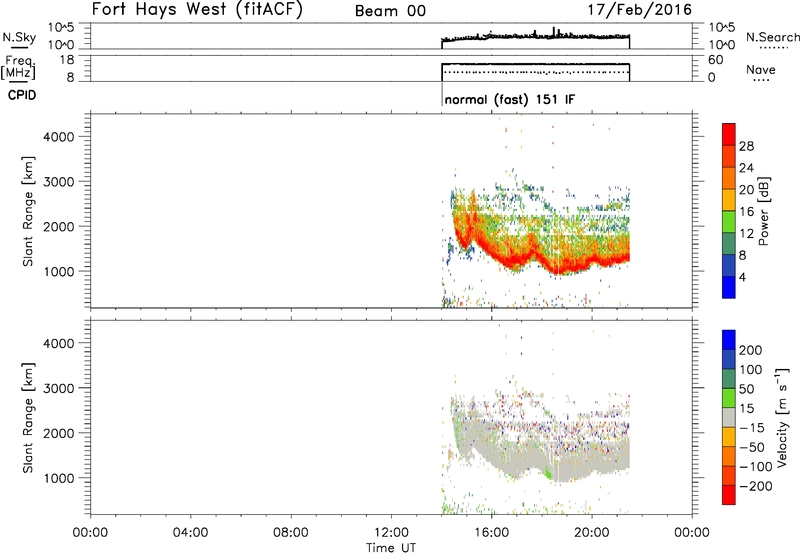This screenshot has width=800, height=554.
Task: Click the '04:00' time axis tick label
Action: pos(191,533)
